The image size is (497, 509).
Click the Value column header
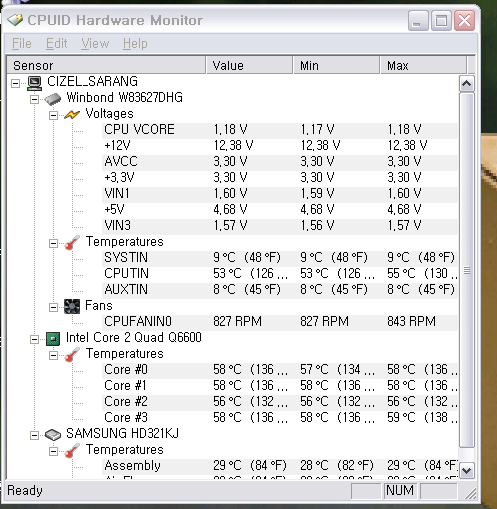click(x=249, y=65)
